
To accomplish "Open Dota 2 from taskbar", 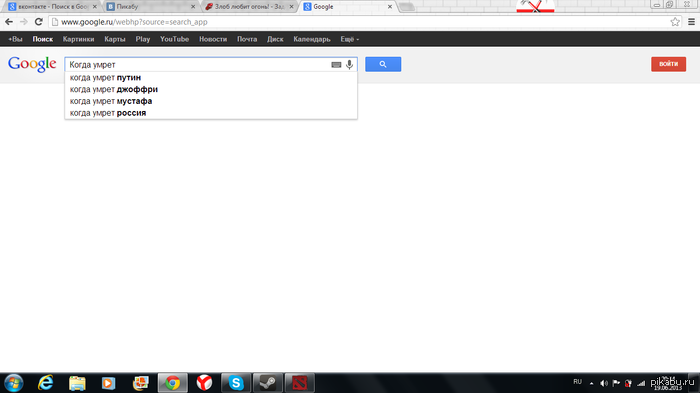I will point(300,383).
